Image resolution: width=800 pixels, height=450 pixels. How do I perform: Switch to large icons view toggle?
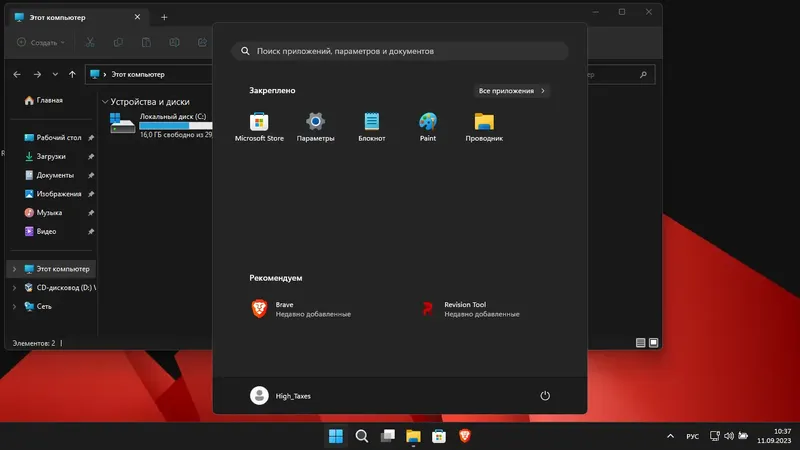pyautogui.click(x=654, y=343)
